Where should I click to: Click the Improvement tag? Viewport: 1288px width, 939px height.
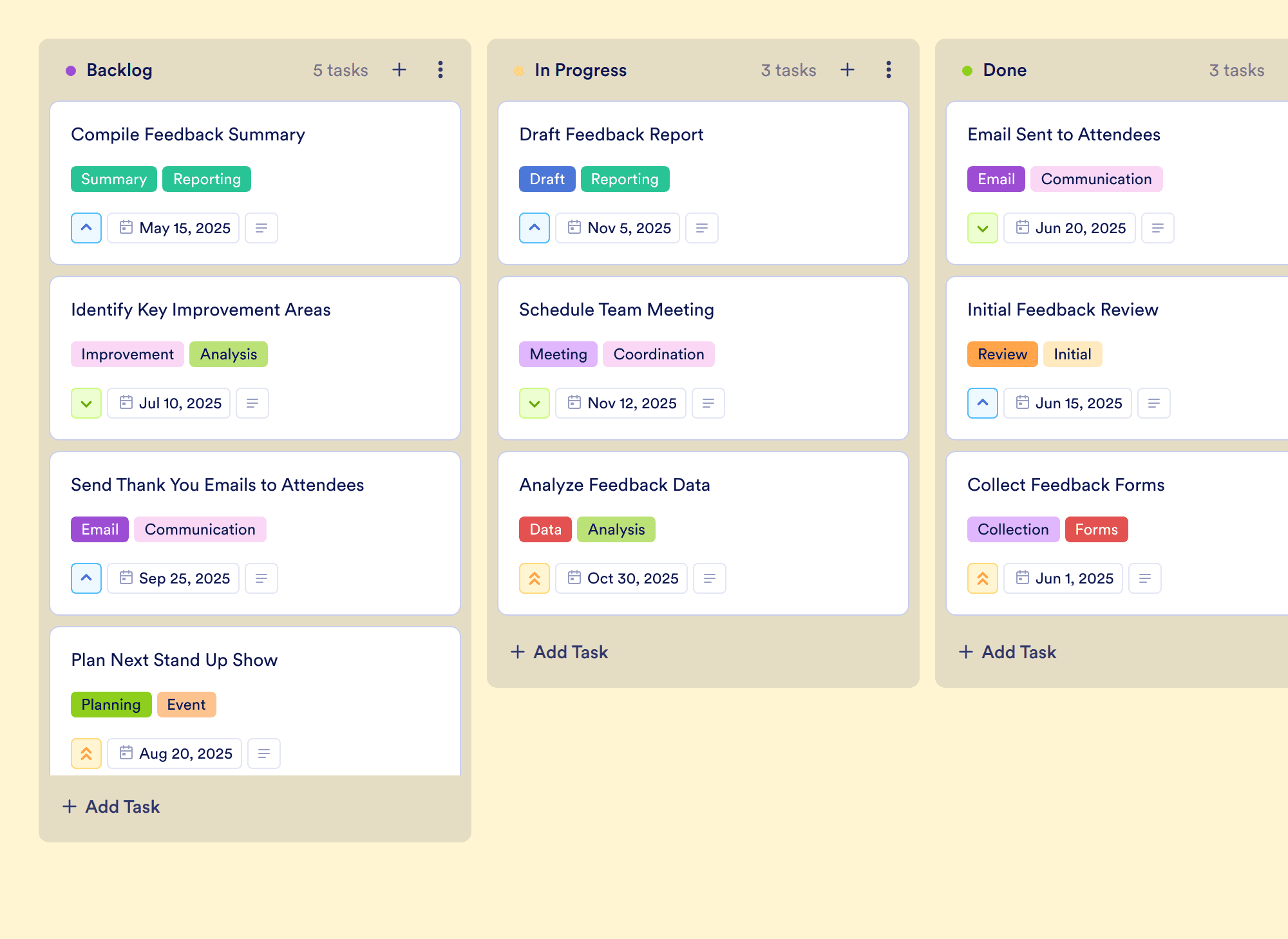click(128, 354)
